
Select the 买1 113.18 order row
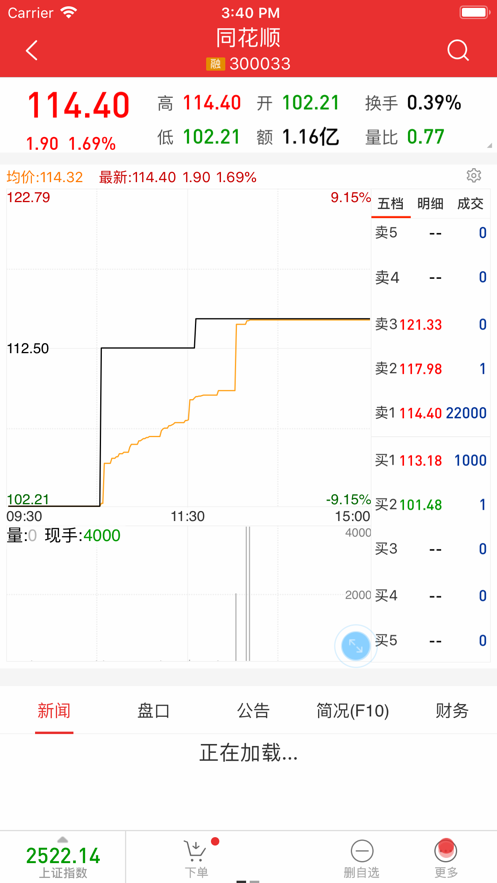(431, 460)
